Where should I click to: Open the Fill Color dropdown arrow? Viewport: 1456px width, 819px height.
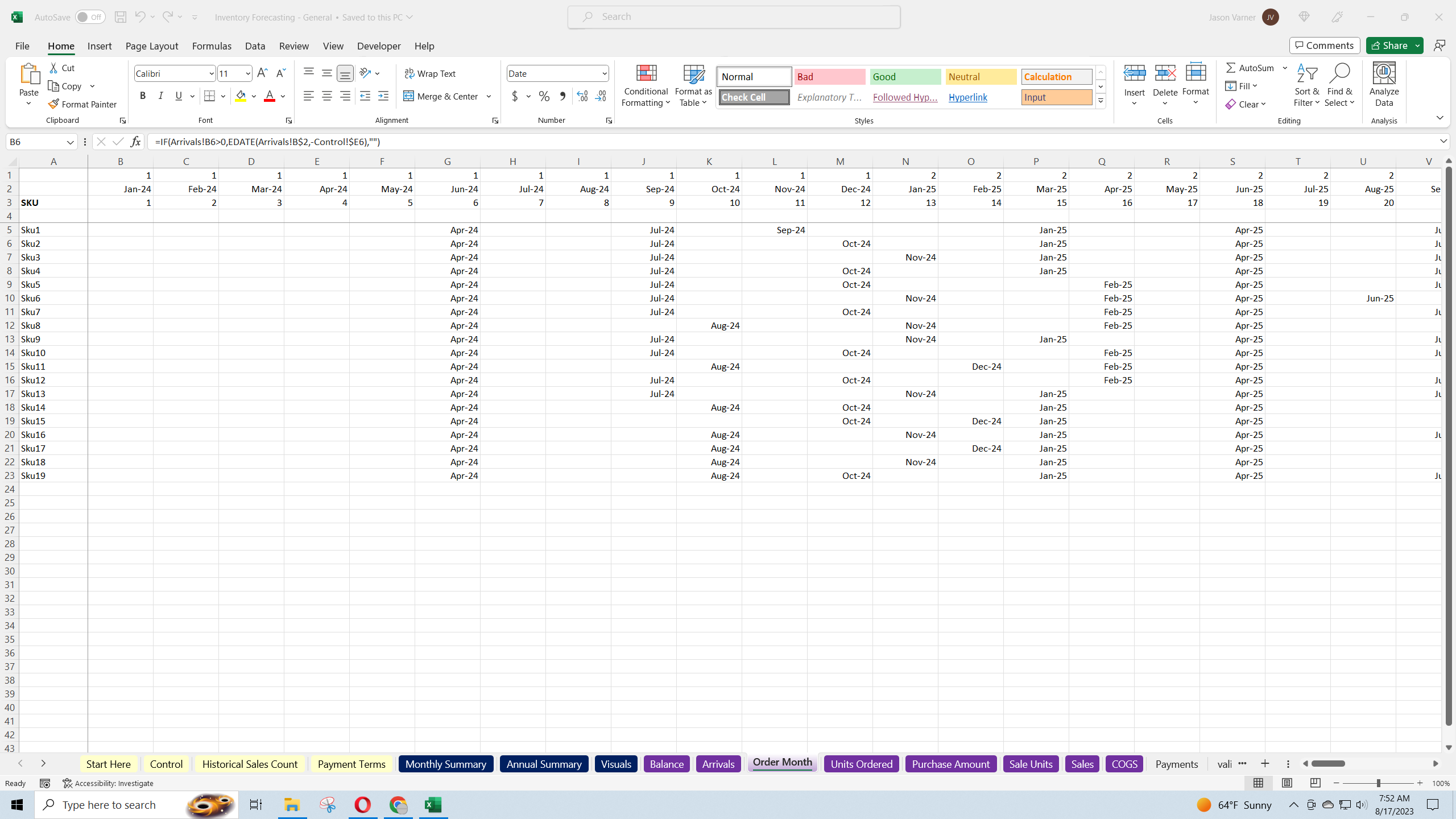254,96
